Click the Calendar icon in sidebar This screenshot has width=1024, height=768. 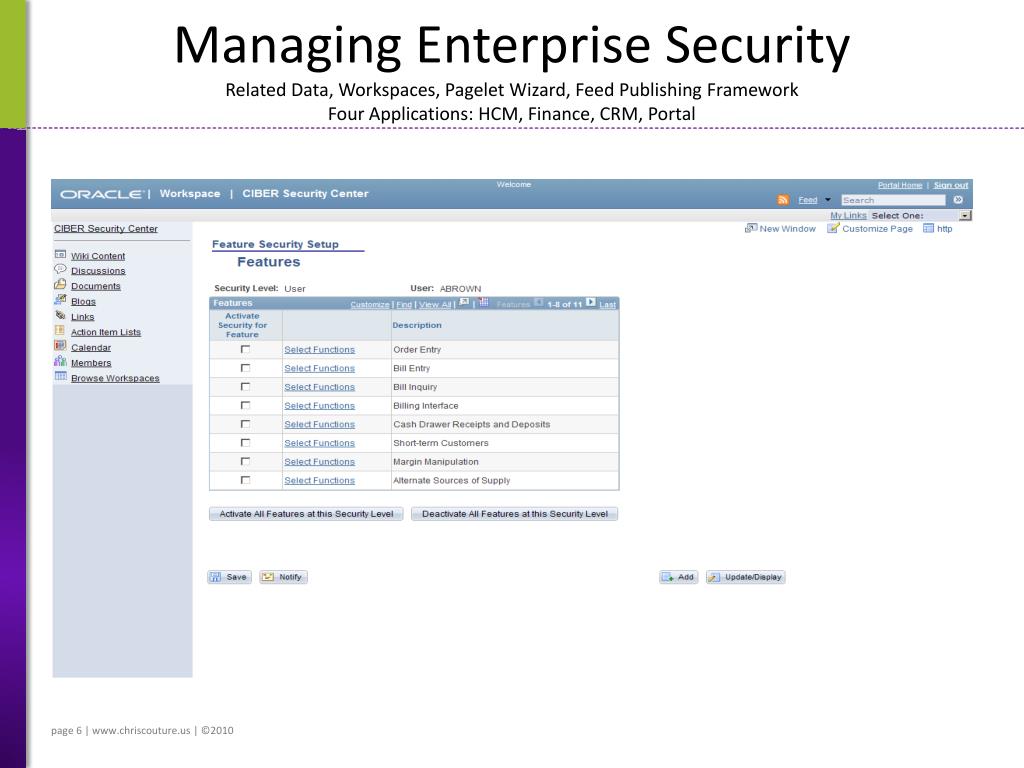pyautogui.click(x=60, y=345)
